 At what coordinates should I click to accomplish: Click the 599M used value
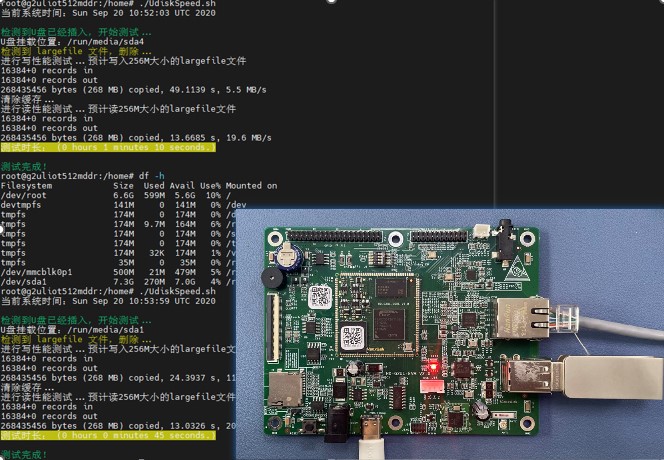point(154,196)
